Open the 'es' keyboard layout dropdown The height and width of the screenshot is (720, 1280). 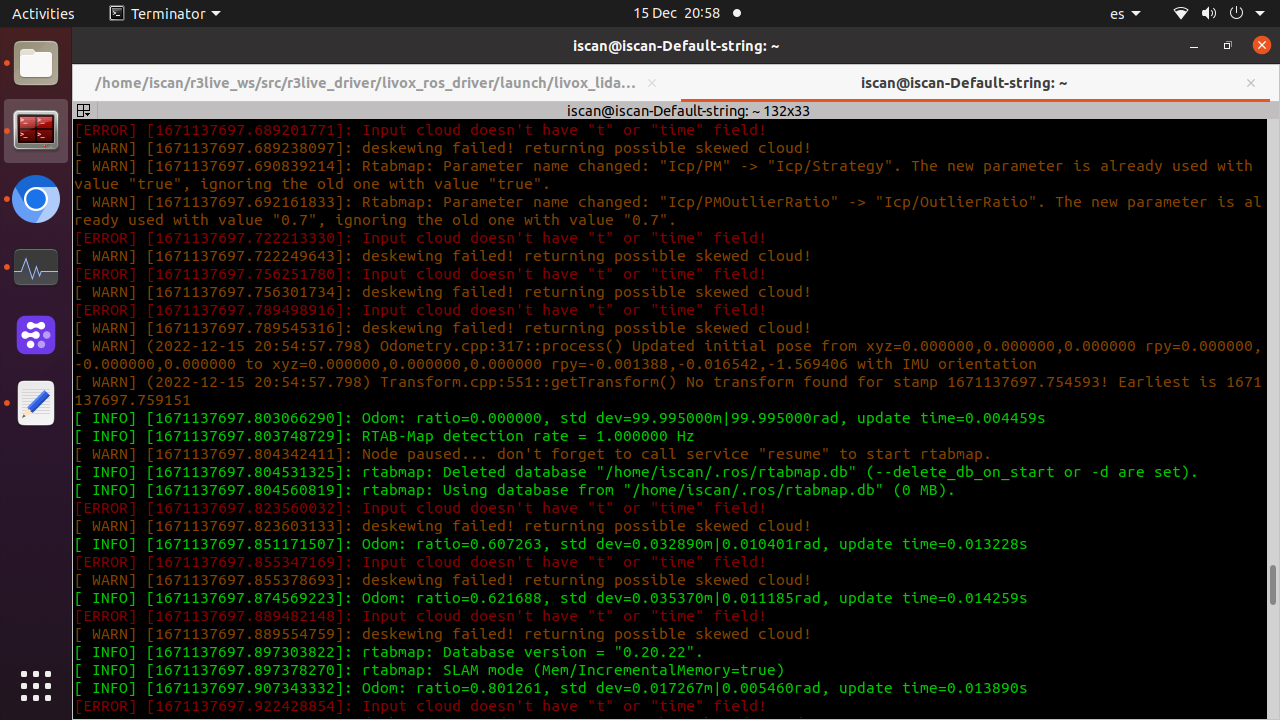[1126, 14]
